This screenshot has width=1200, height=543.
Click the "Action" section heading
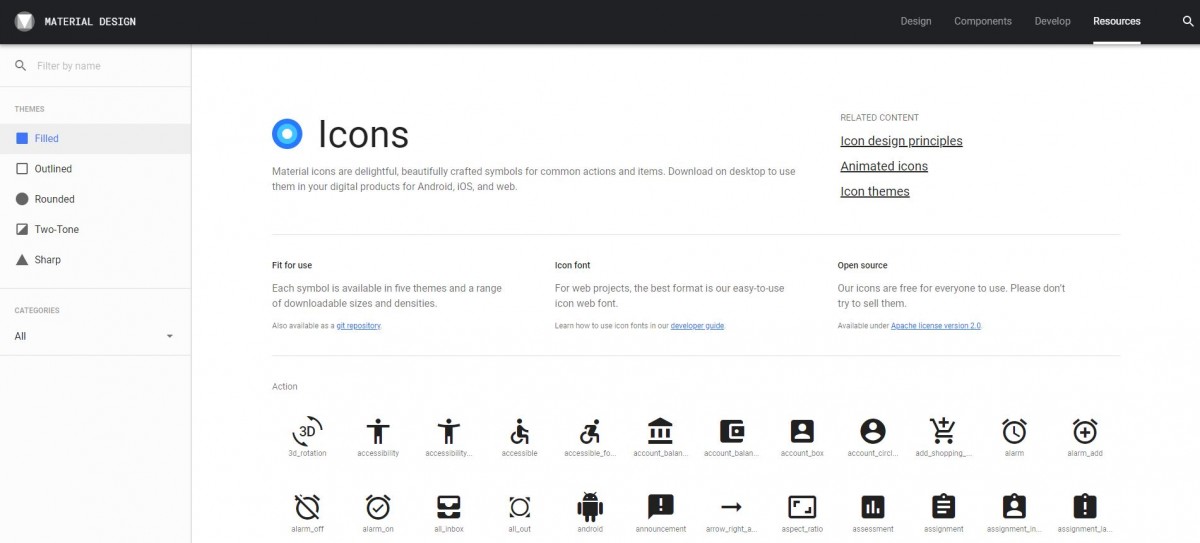(285, 386)
